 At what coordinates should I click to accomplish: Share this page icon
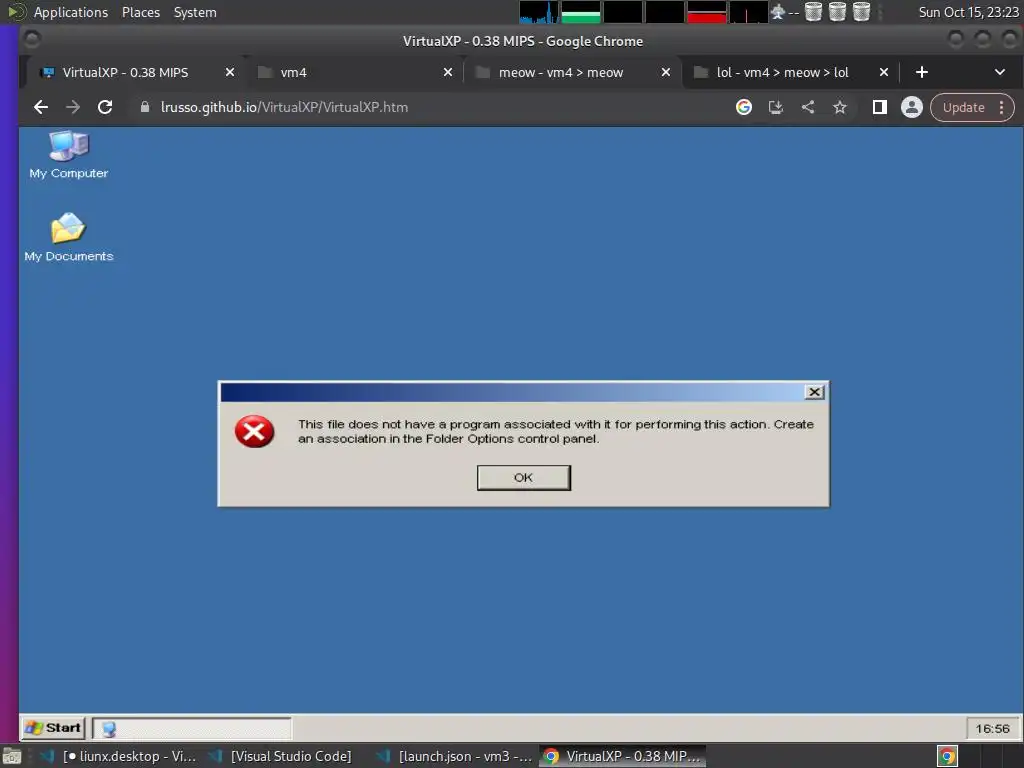click(x=808, y=107)
